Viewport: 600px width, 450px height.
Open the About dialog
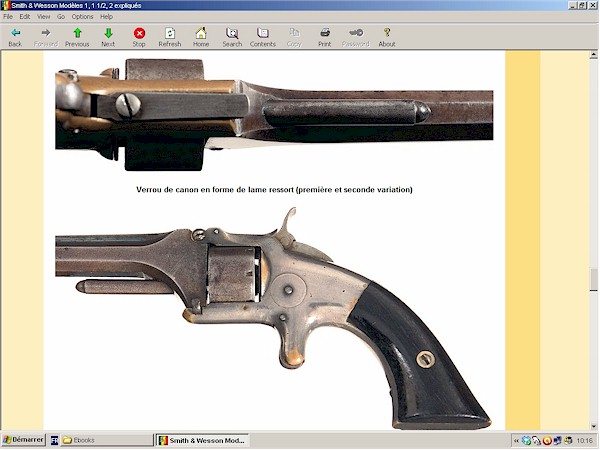coord(387,38)
